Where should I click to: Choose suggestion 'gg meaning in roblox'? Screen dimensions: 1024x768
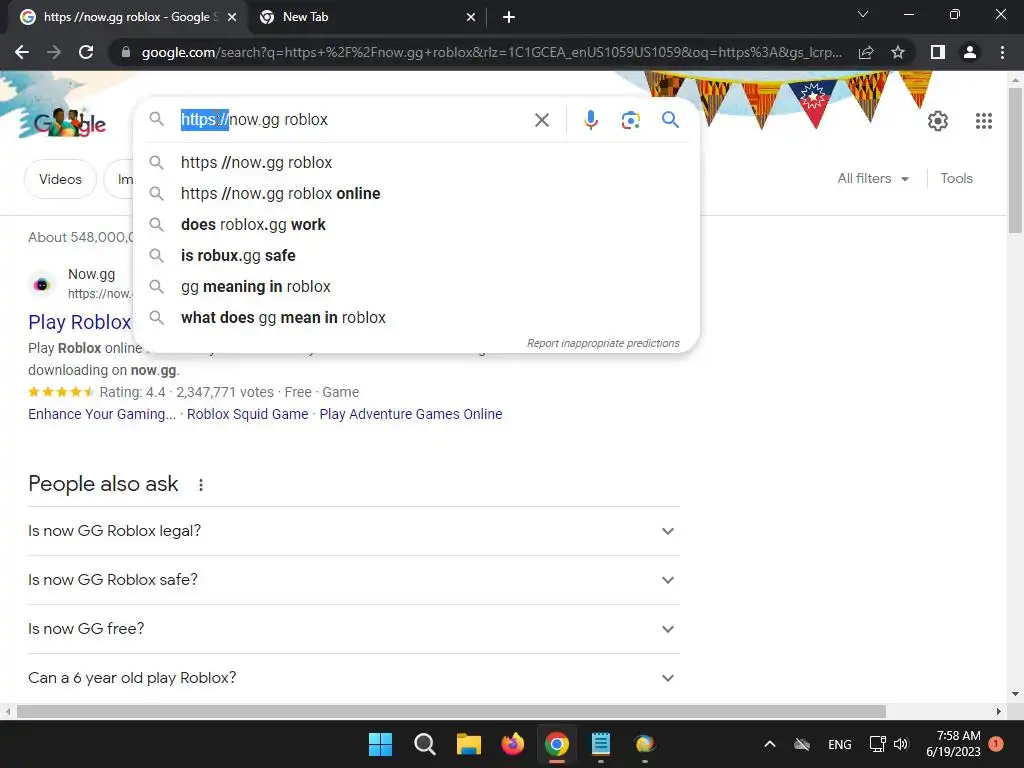pos(417,287)
